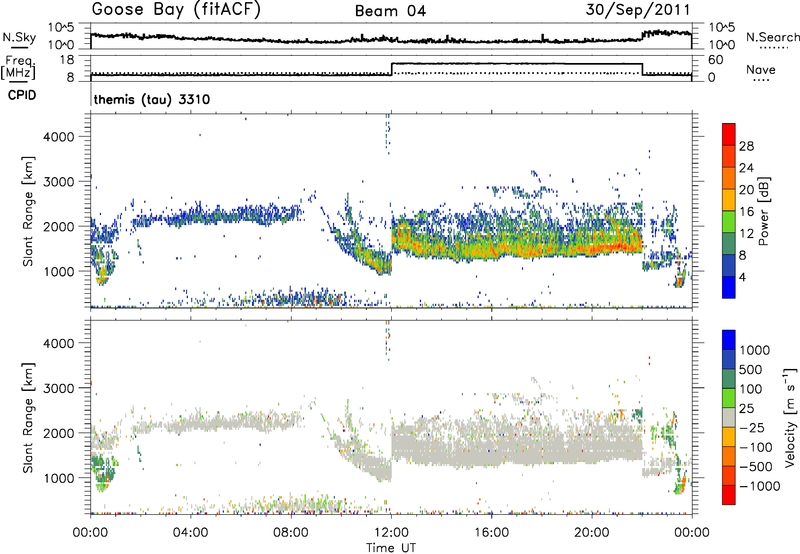Click the 20:00 time axis tick label
The image size is (800, 554).
click(x=591, y=533)
